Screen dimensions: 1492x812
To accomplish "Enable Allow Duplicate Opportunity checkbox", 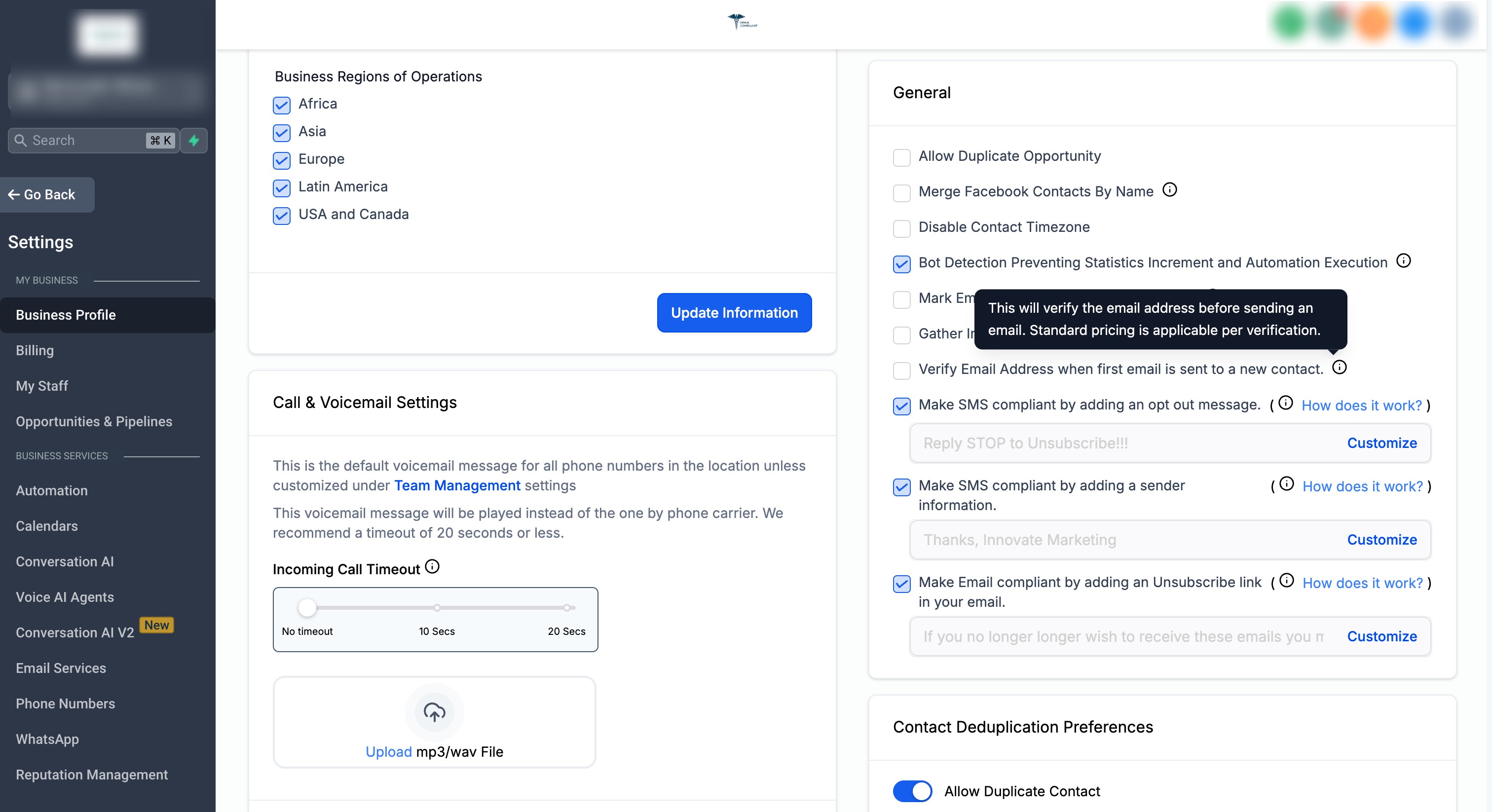I will click(901, 157).
